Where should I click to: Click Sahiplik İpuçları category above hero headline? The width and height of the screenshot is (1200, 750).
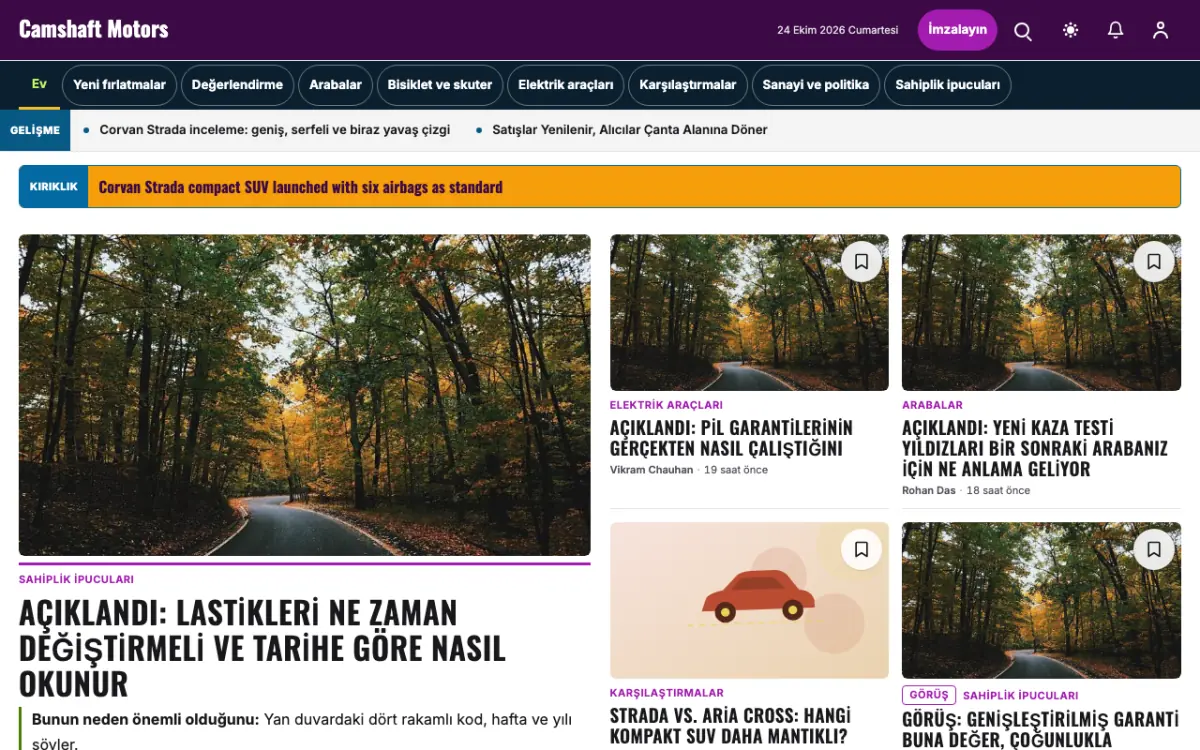pos(76,579)
